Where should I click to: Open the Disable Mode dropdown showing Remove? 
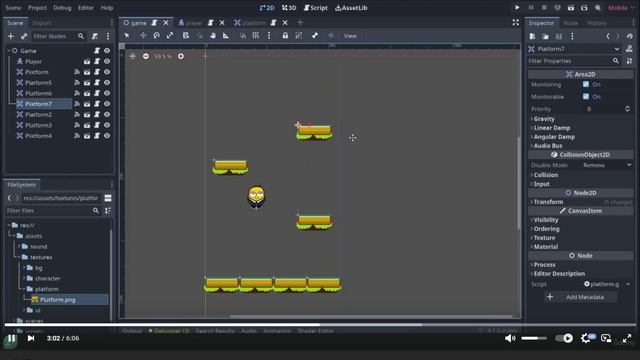coord(606,165)
